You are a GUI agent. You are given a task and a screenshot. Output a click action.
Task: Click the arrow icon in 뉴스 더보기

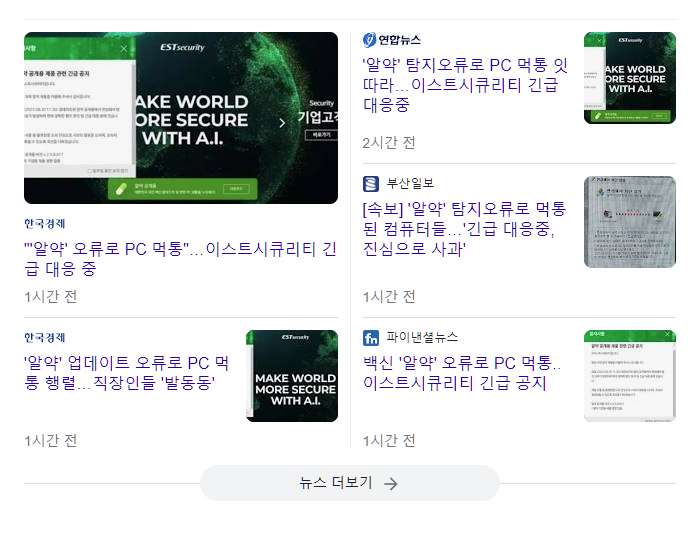pos(391,484)
